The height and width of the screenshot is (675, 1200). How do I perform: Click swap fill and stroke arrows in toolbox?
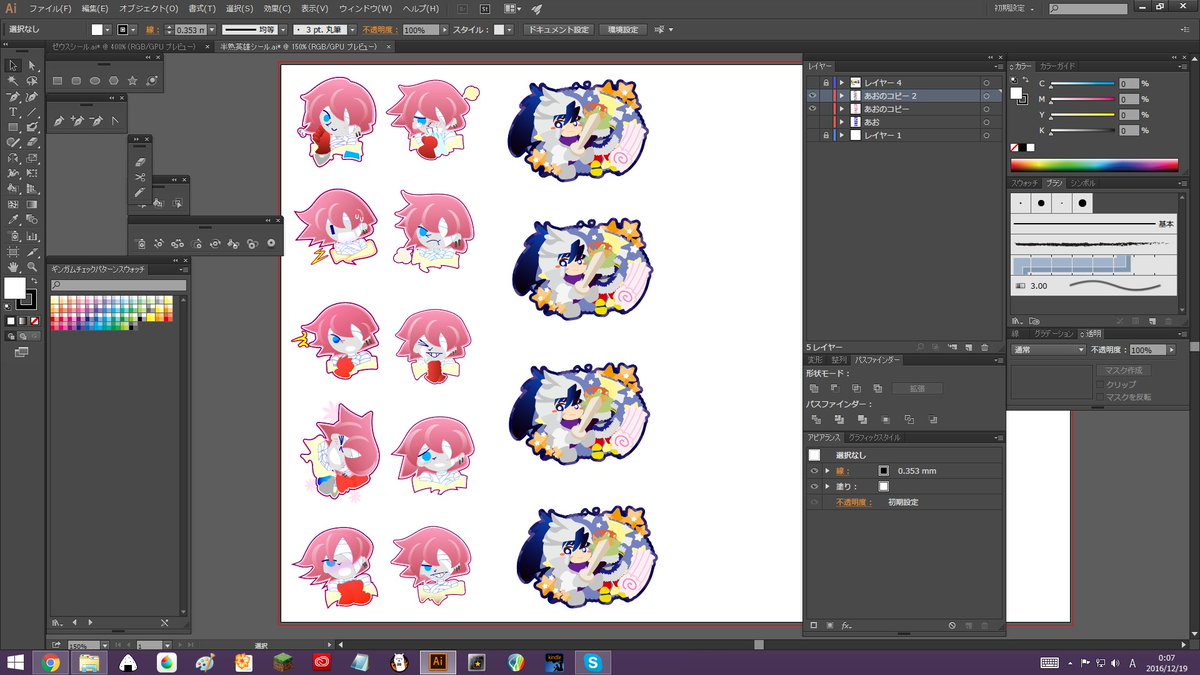tap(34, 280)
